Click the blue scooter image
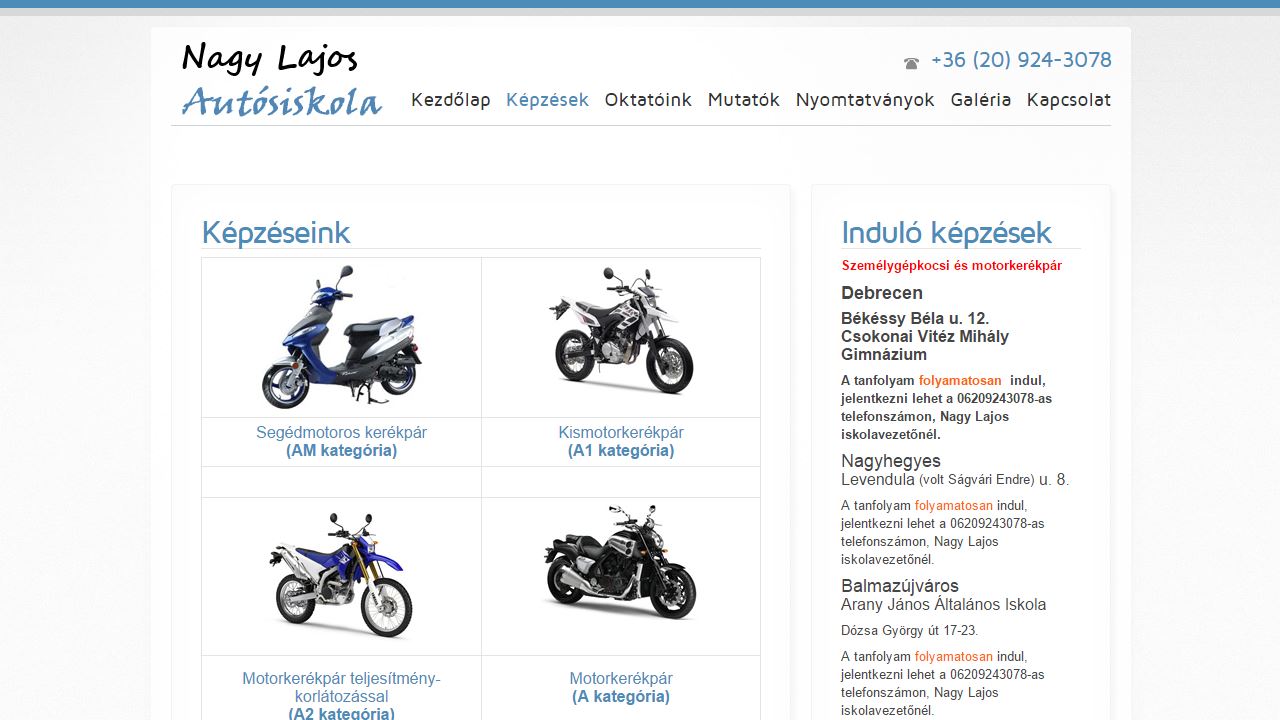This screenshot has width=1280, height=720. point(341,336)
